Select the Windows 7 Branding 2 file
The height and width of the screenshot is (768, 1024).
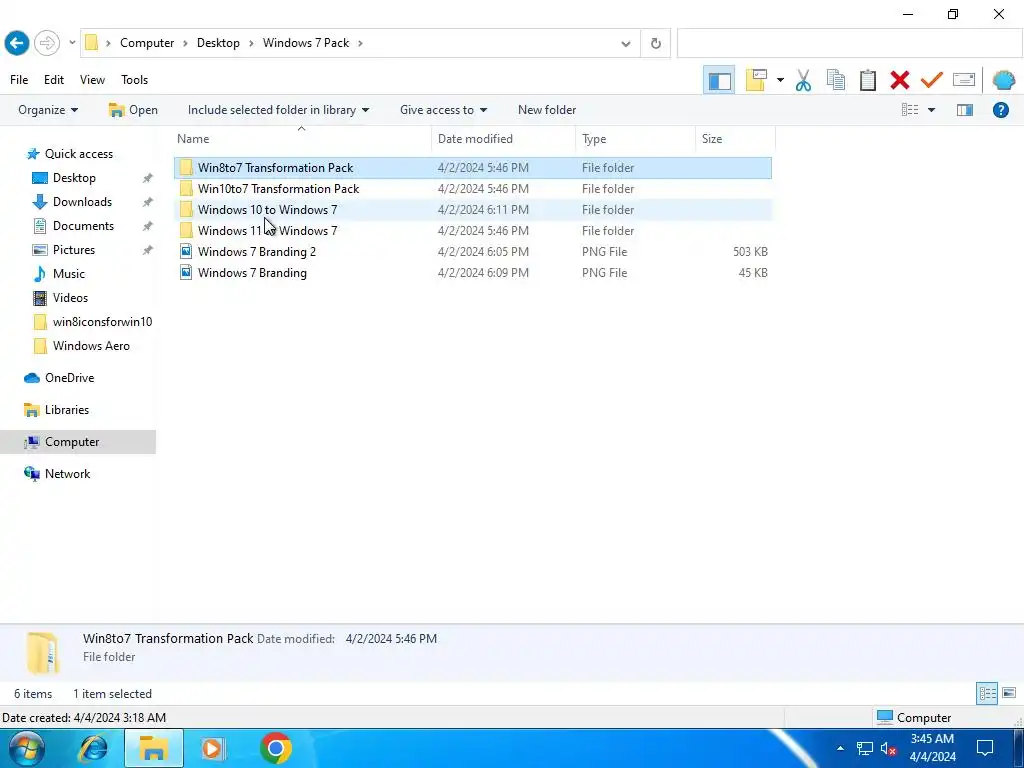473,251
